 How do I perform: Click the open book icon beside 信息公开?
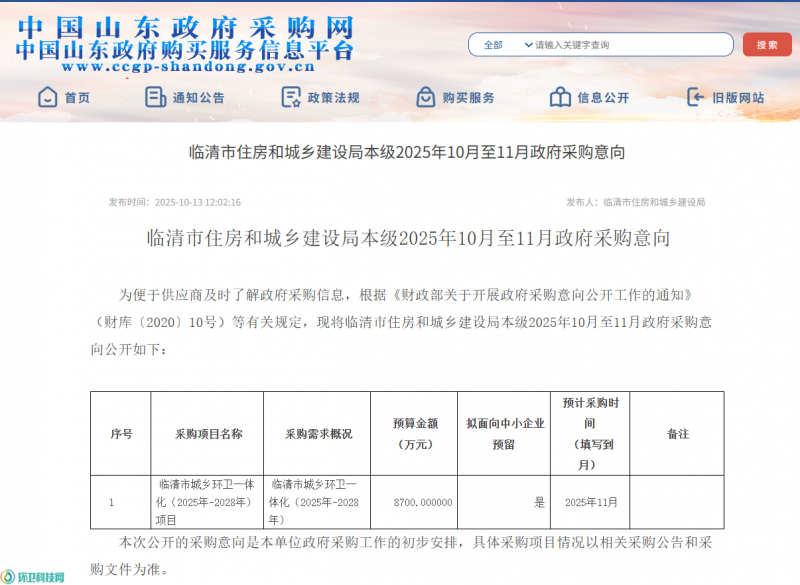pyautogui.click(x=560, y=97)
